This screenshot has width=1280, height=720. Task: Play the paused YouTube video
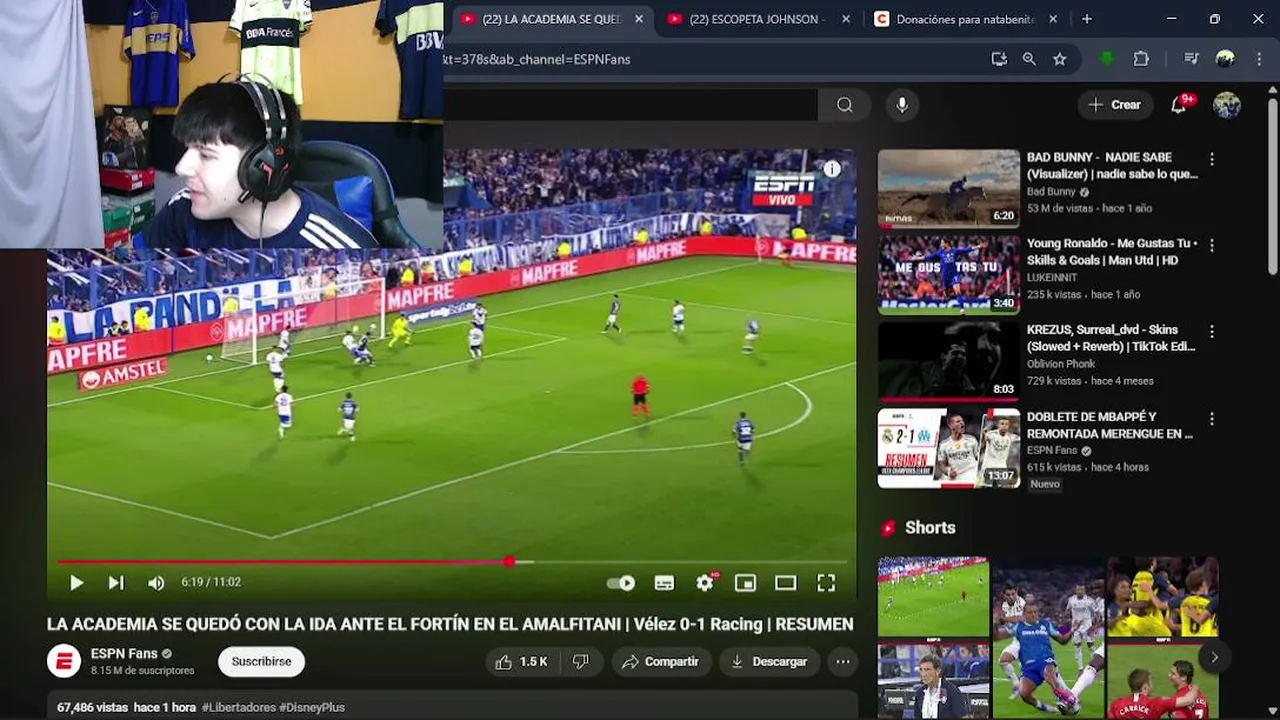pos(76,582)
